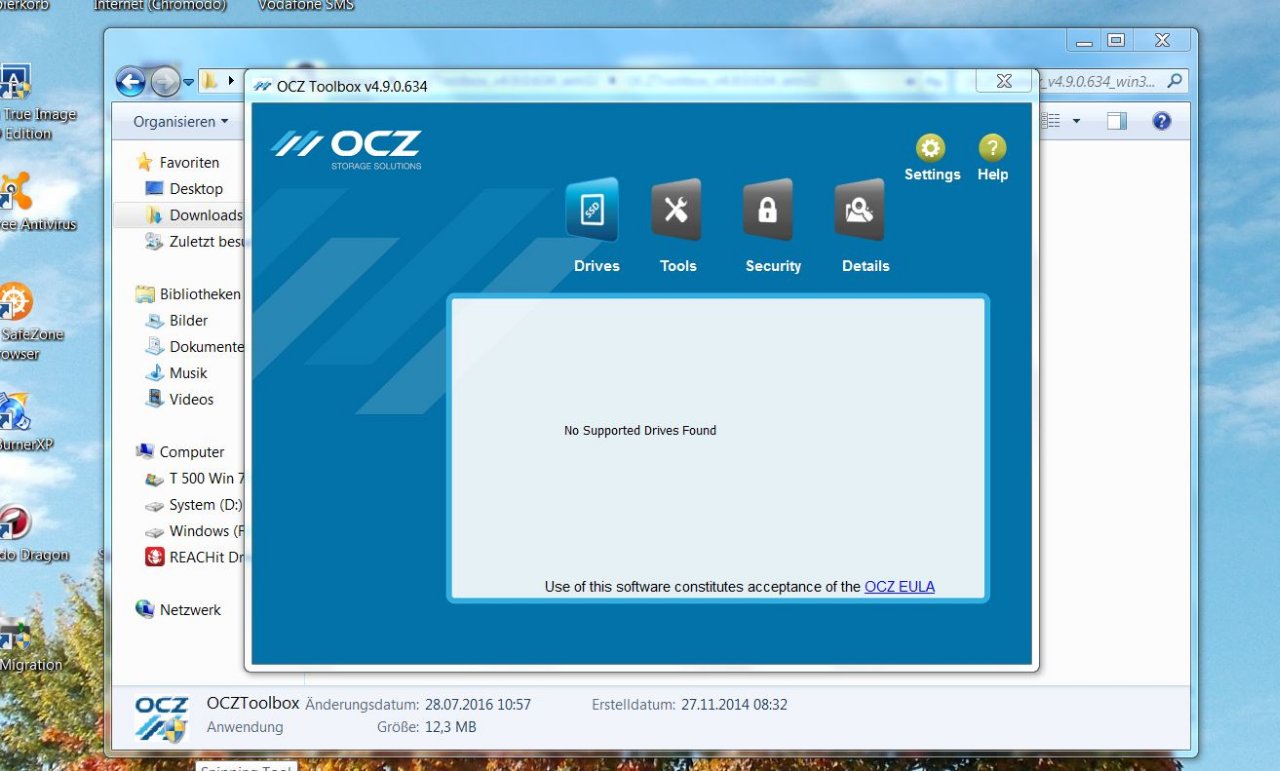Viewport: 1280px width, 771px height.
Task: Click the Erstelldatum value 27.11.2014 08:32
Action: (x=734, y=705)
